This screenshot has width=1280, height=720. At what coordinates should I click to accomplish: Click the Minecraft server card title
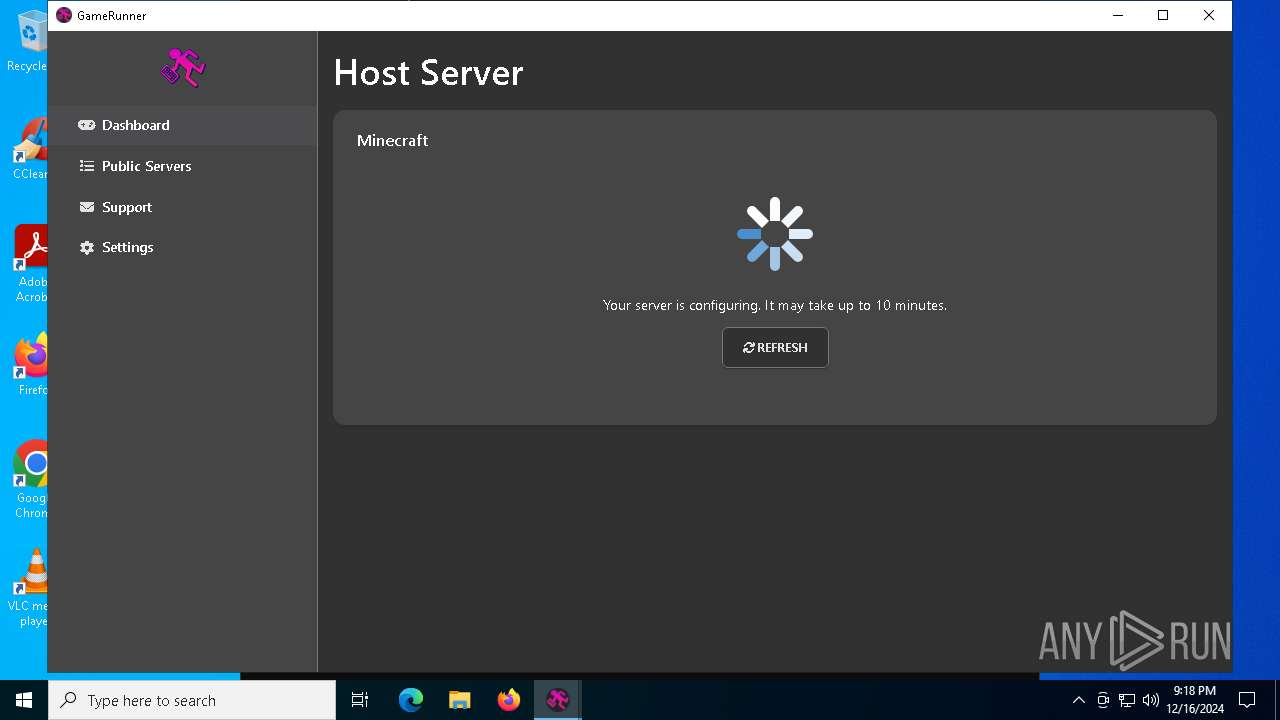392,140
